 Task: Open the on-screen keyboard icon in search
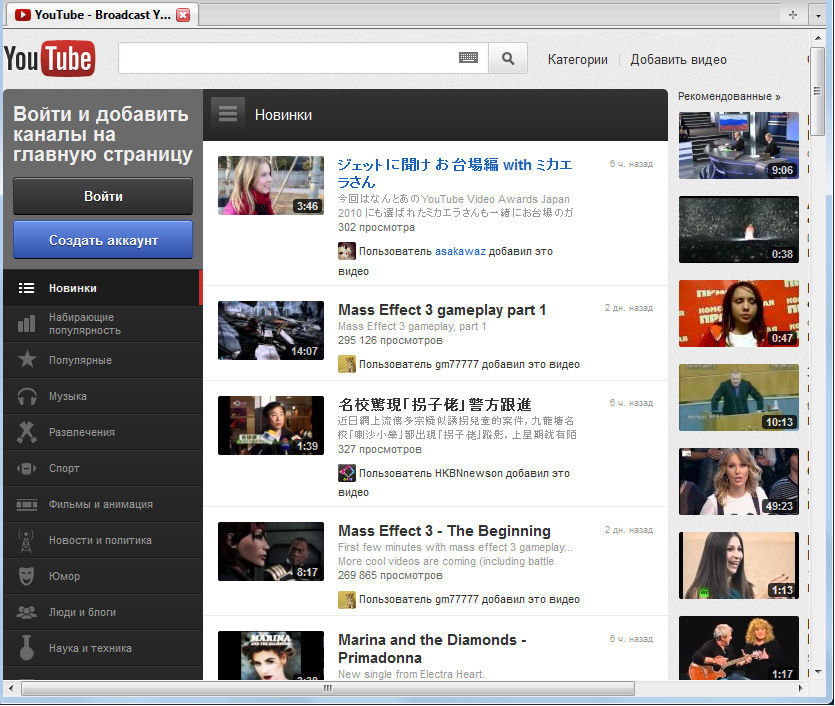pos(468,58)
